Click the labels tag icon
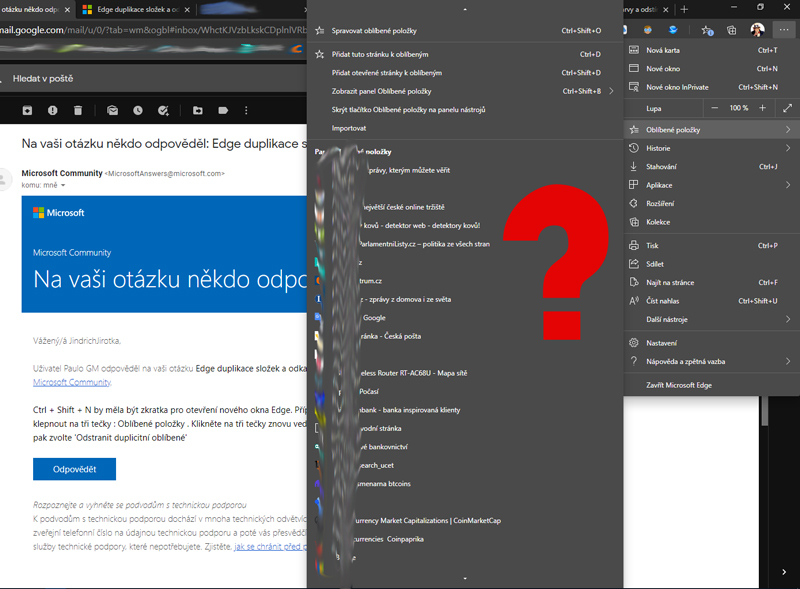This screenshot has width=800, height=589. [x=223, y=110]
